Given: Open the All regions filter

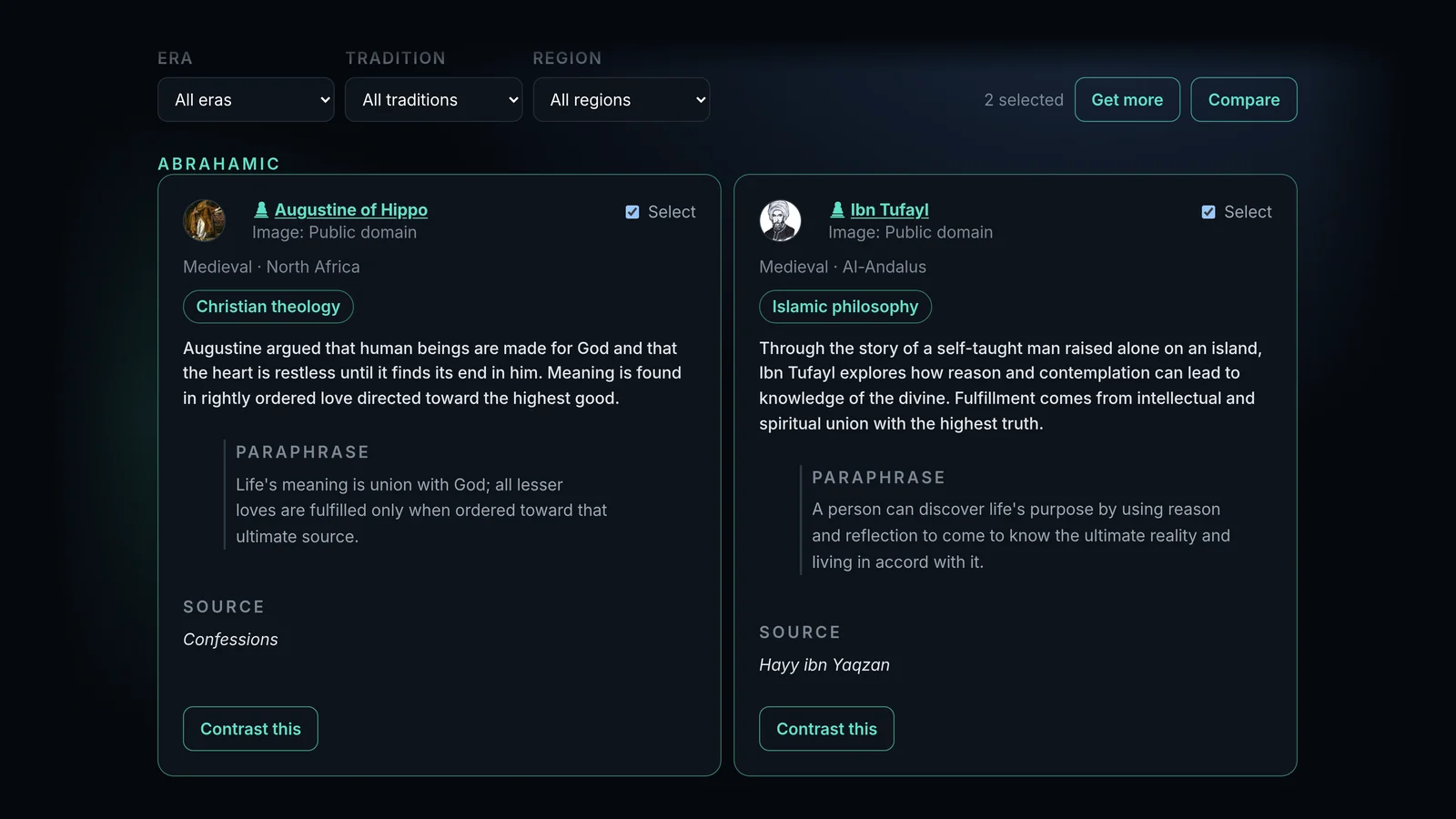Looking at the screenshot, I should [622, 99].
